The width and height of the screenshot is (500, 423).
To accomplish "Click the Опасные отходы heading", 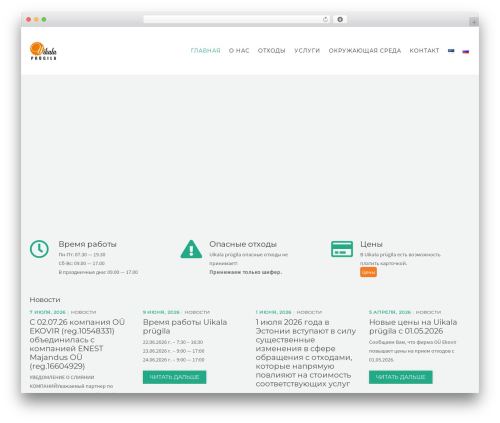I will click(243, 244).
